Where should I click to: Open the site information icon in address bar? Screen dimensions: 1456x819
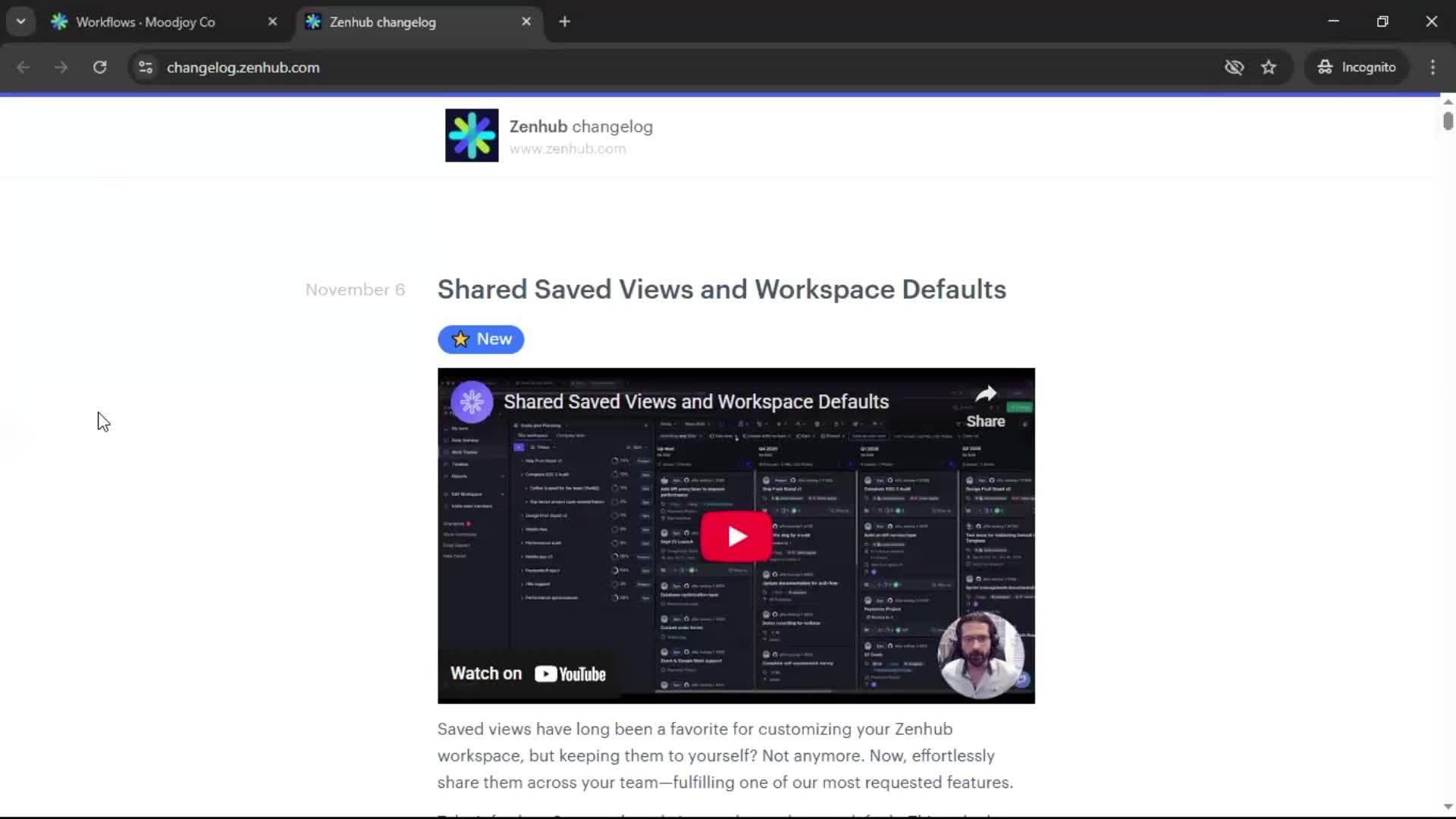point(145,67)
